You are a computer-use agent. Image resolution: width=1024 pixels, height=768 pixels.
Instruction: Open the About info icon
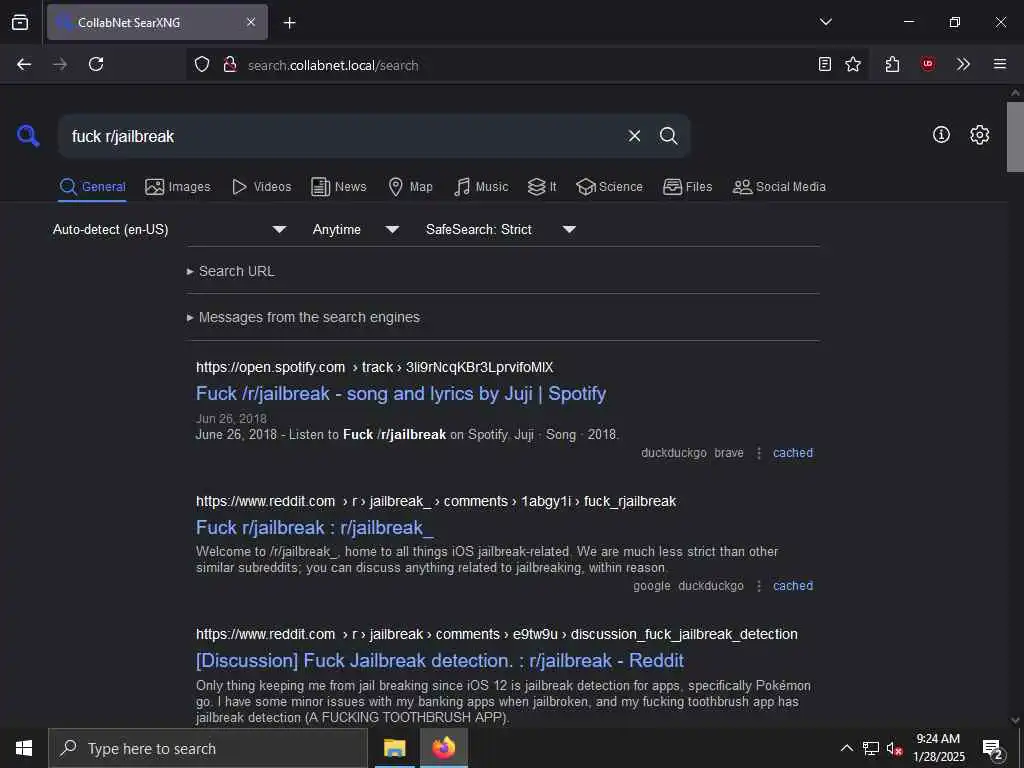point(941,135)
